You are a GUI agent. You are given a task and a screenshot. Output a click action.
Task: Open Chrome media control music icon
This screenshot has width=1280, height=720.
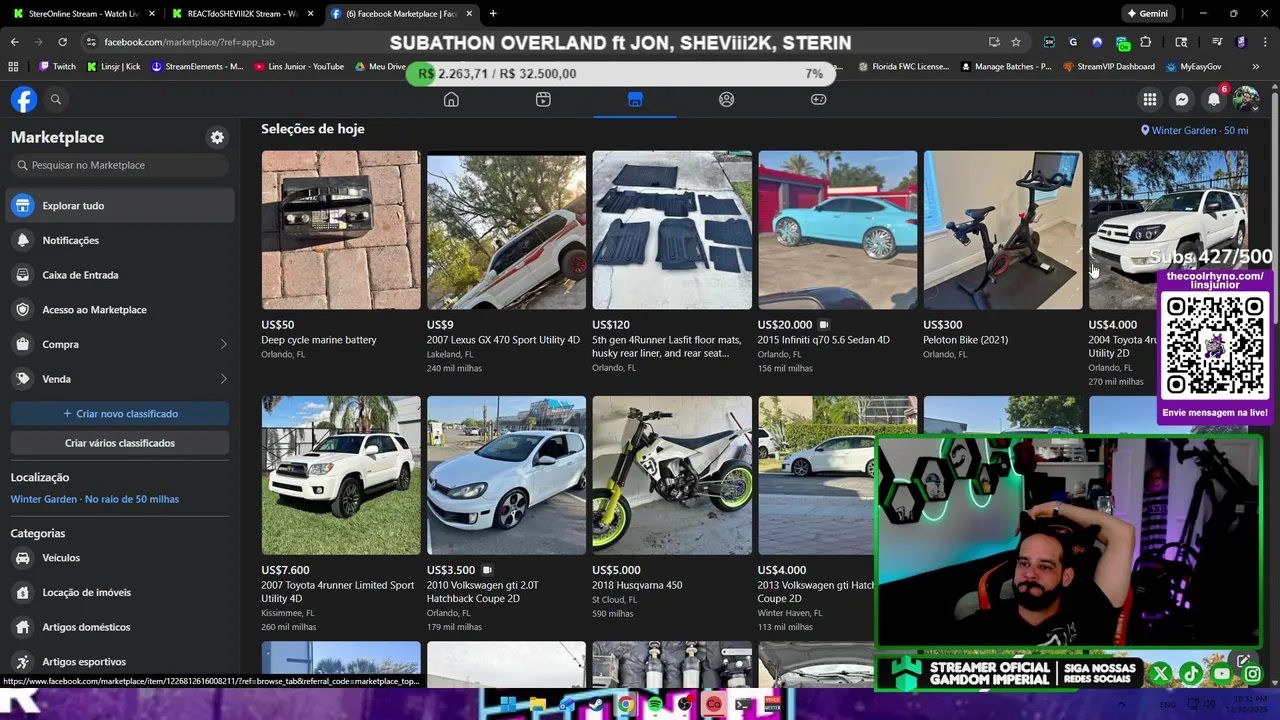click(1217, 42)
